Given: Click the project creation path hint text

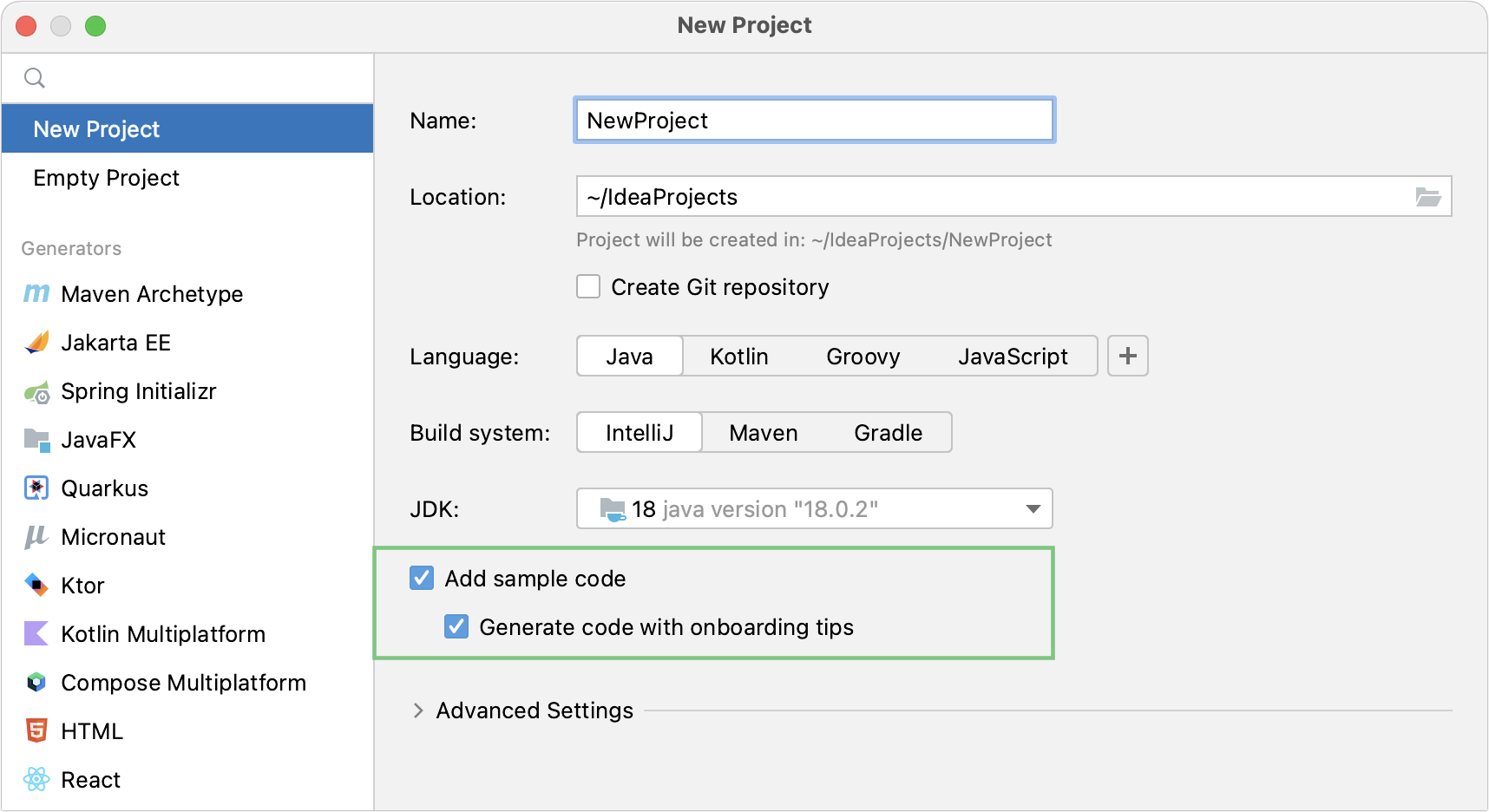Looking at the screenshot, I should point(814,240).
